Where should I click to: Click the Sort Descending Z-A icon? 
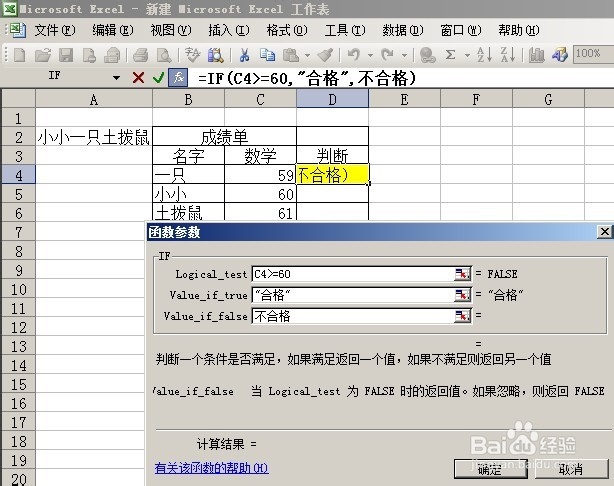tap(508, 55)
